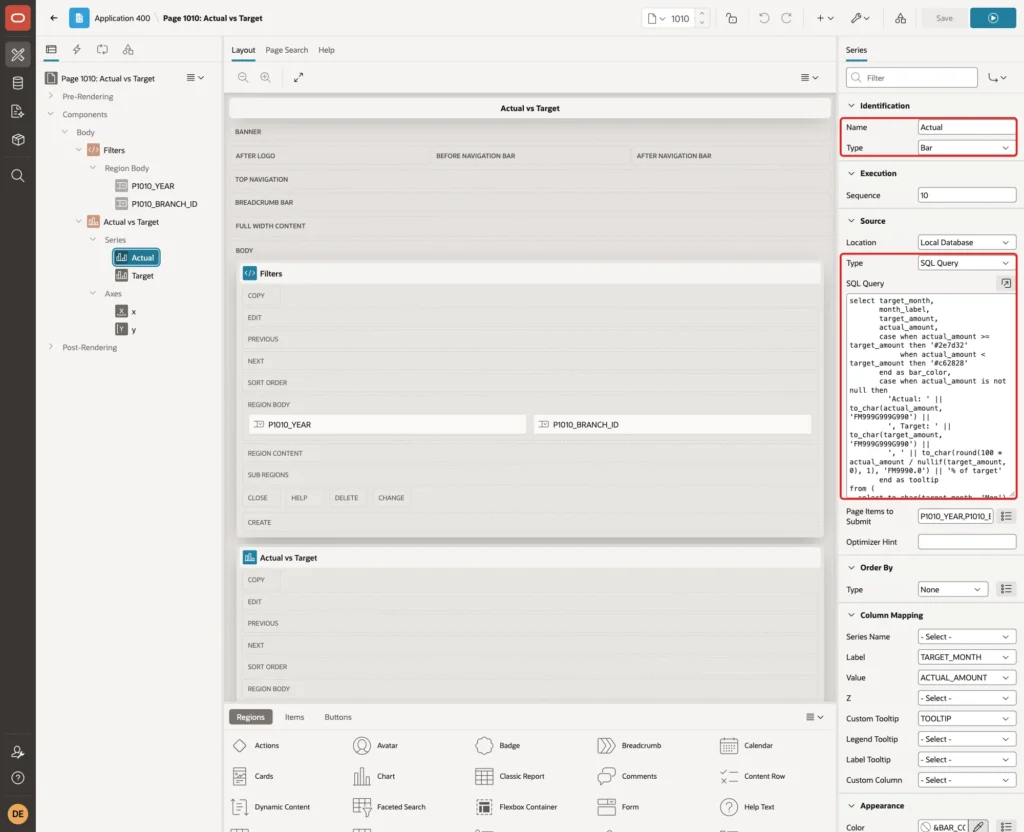
Task: Click the series Name input field
Action: pyautogui.click(x=967, y=127)
